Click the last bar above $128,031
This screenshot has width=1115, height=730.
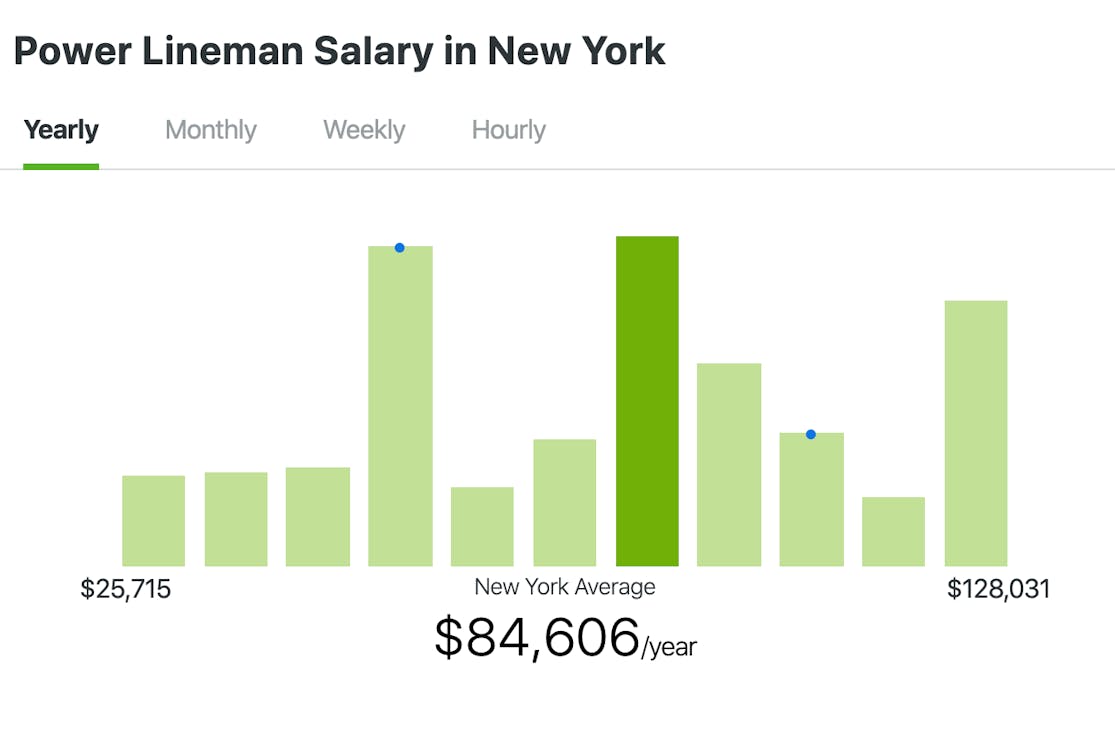click(975, 433)
